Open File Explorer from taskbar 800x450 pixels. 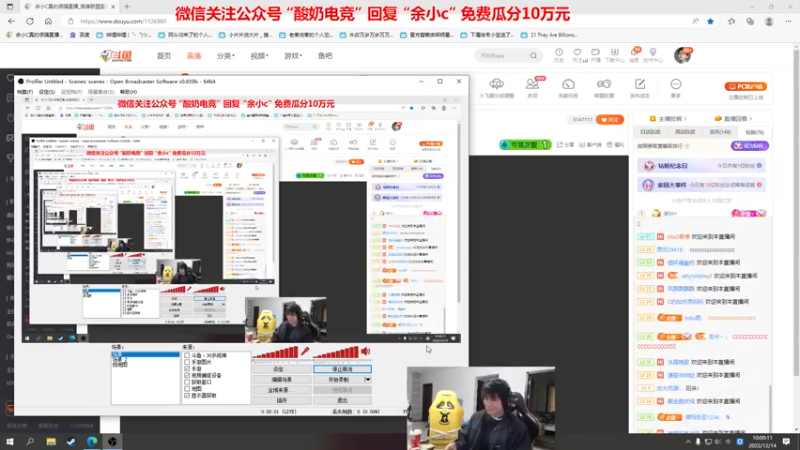(x=51, y=441)
